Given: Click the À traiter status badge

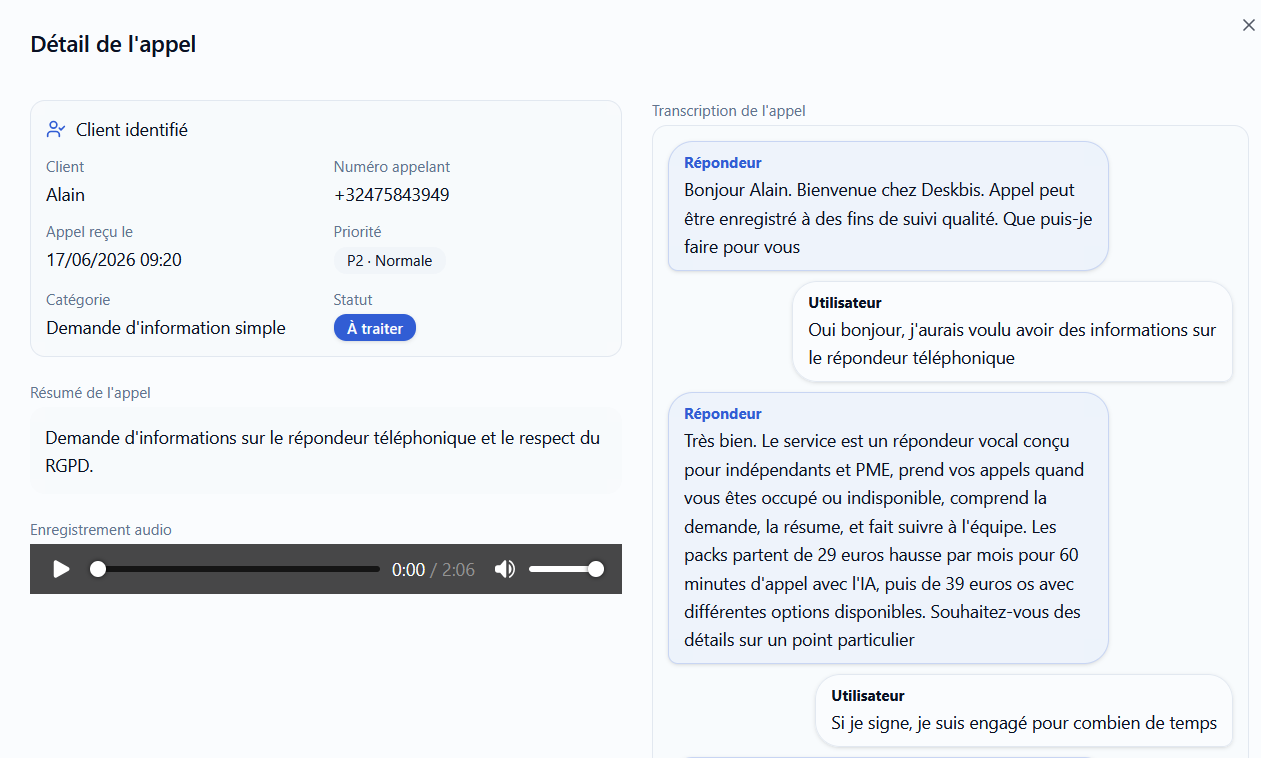Looking at the screenshot, I should 375,328.
